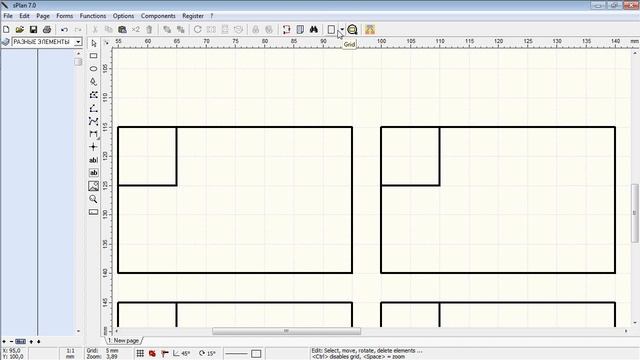The width and height of the screenshot is (640, 360).
Task: Select the special form pen tool
Action: 93,82
